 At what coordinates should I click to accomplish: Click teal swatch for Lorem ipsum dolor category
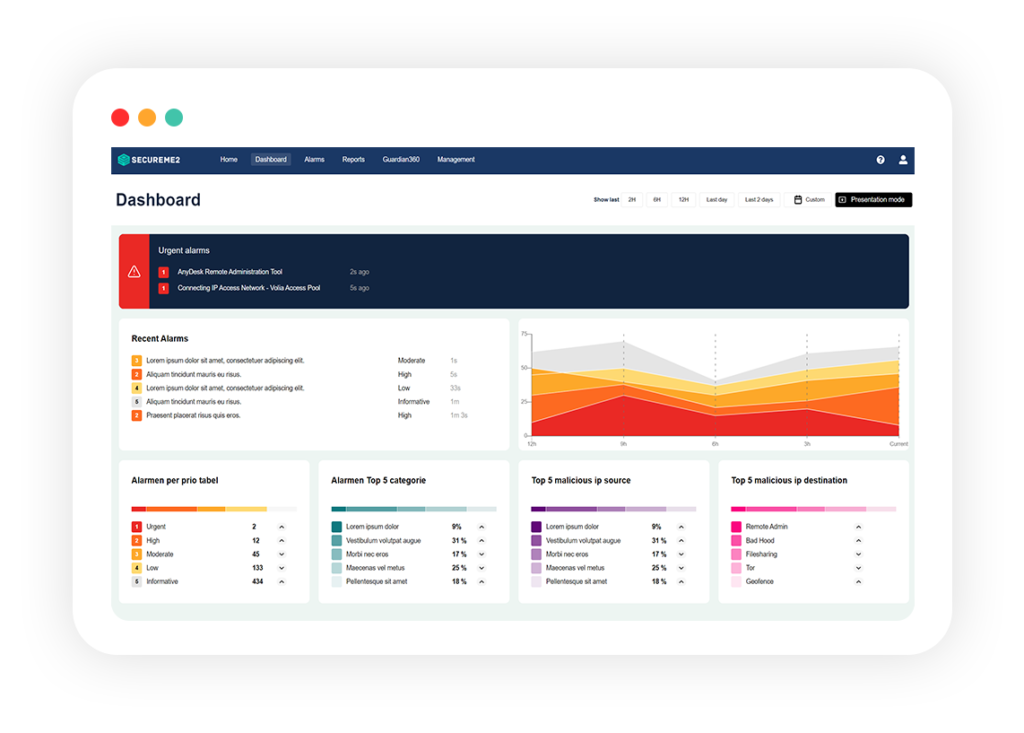pyautogui.click(x=336, y=527)
